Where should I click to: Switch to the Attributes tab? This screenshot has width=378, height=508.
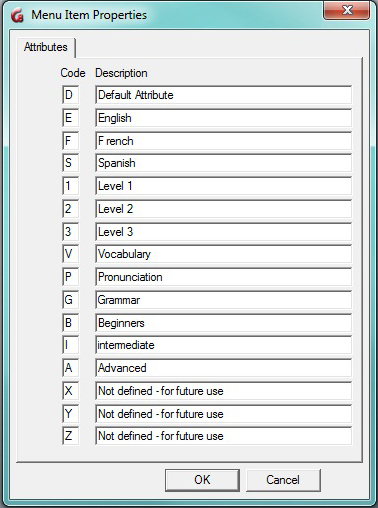[x=46, y=47]
